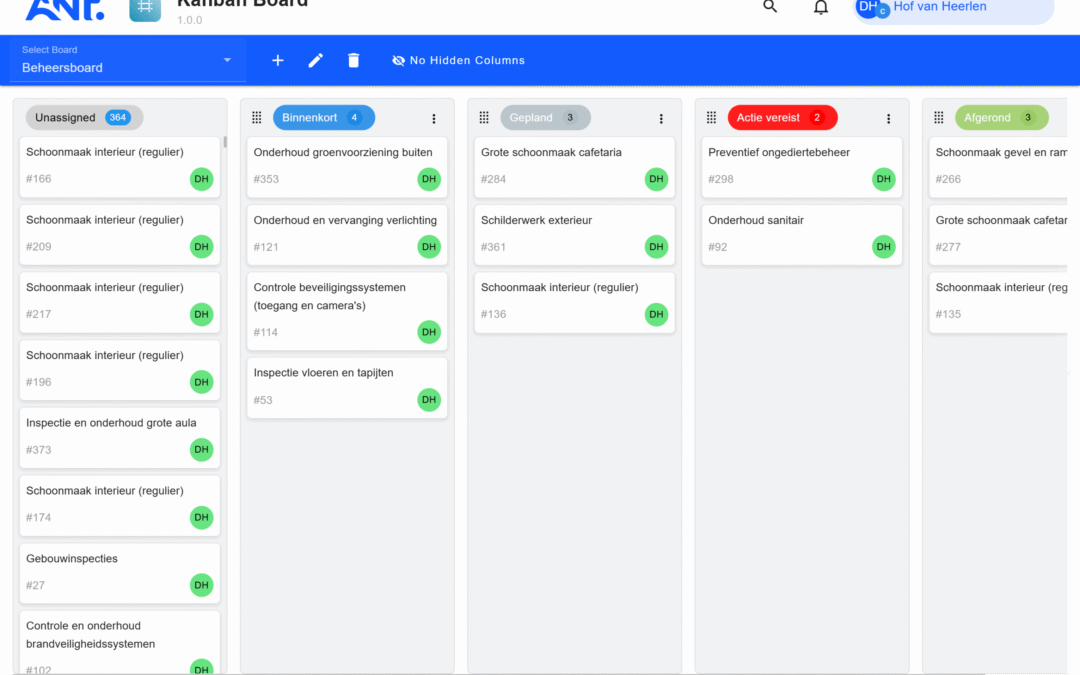Open Gepland column options menu
Image resolution: width=1080 pixels, height=675 pixels.
pyautogui.click(x=661, y=118)
